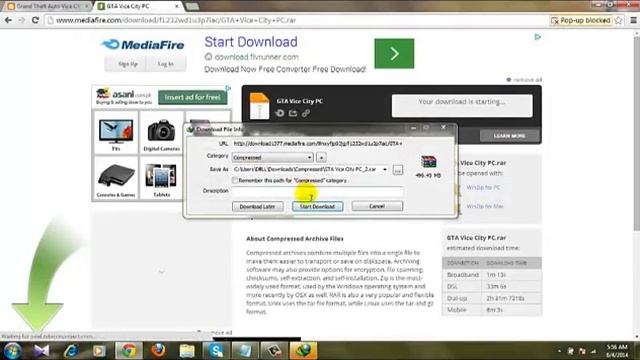The width and height of the screenshot is (640, 360).
Task: Click the Pop-up blocked notification
Action: click(580, 20)
